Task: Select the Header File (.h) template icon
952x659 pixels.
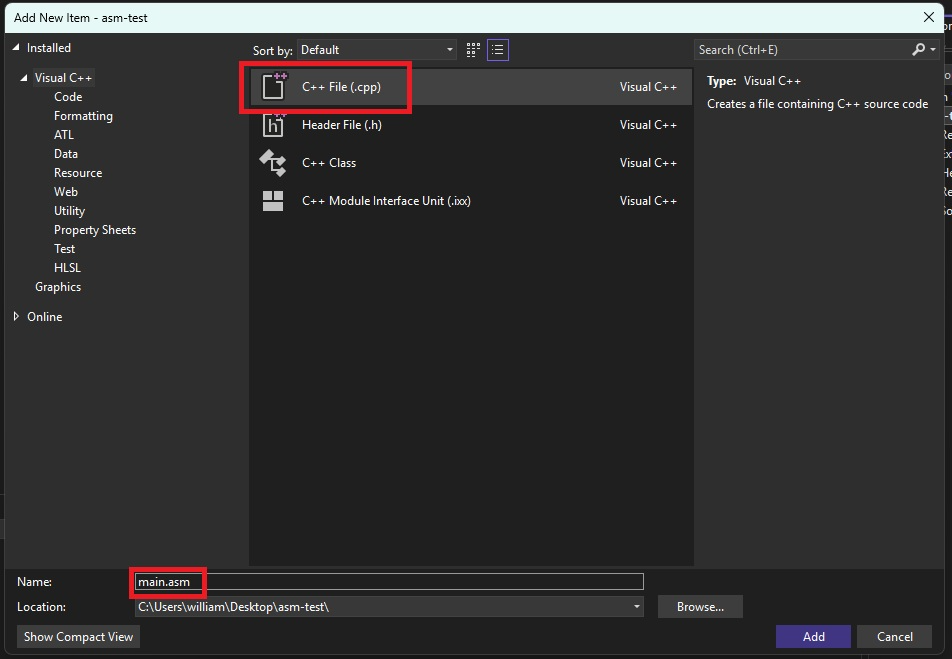Action: point(274,125)
